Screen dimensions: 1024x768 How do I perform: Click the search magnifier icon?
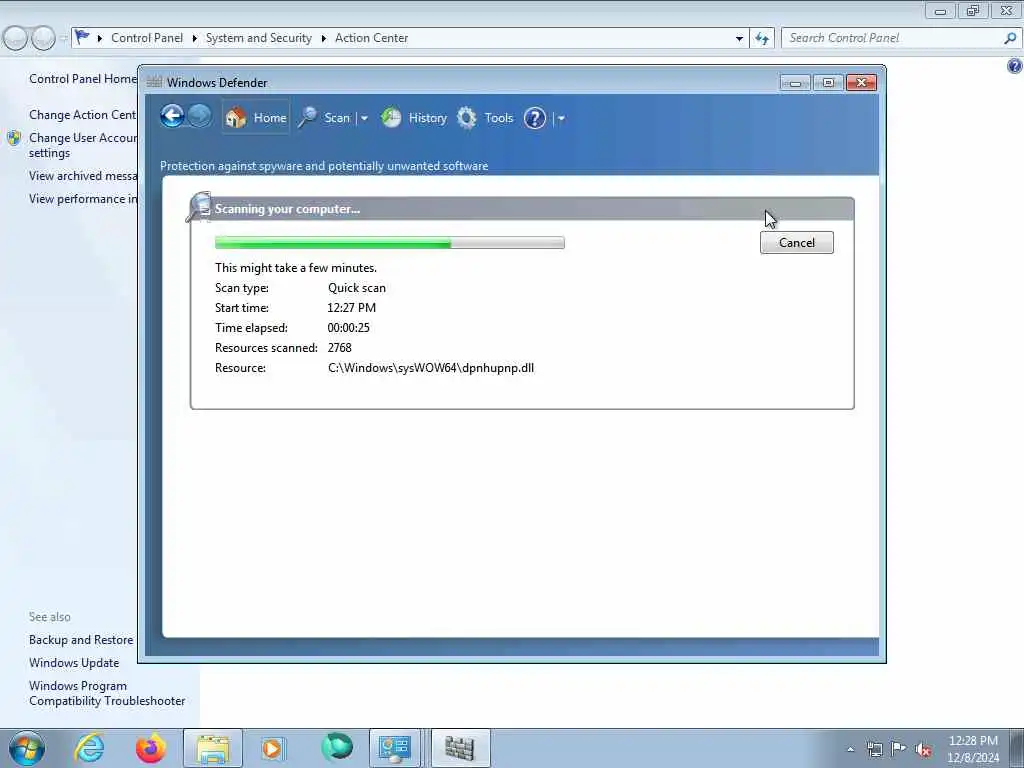click(1010, 39)
